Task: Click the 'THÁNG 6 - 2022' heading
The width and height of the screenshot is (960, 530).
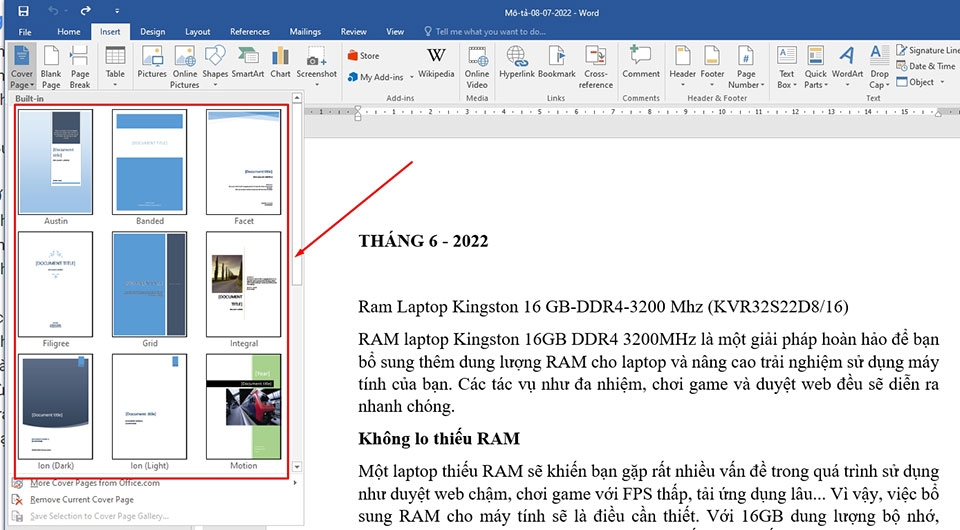Action: (x=423, y=241)
